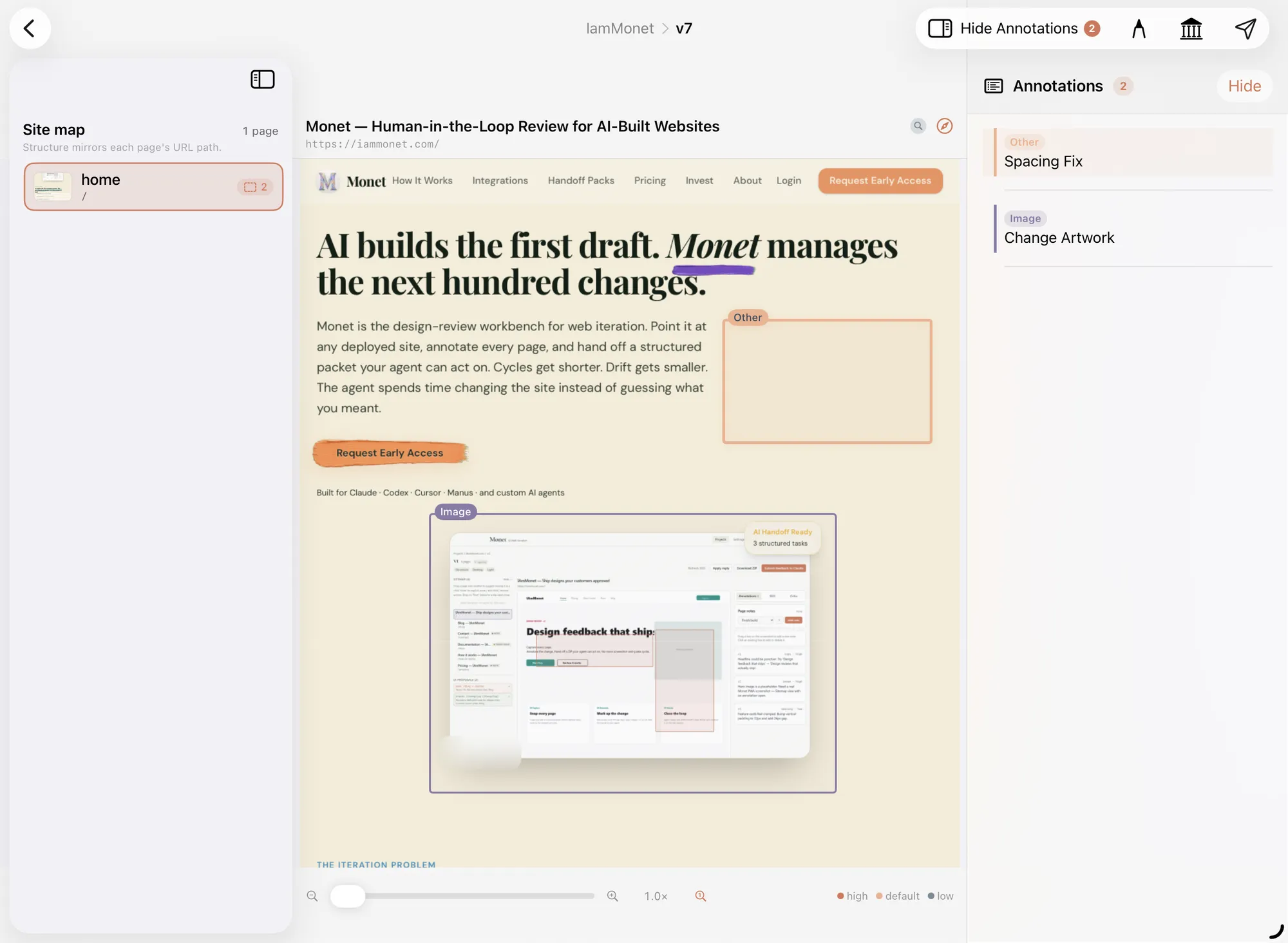Click the 1.0× zoom value
The height and width of the screenshot is (943, 1288).
(656, 896)
